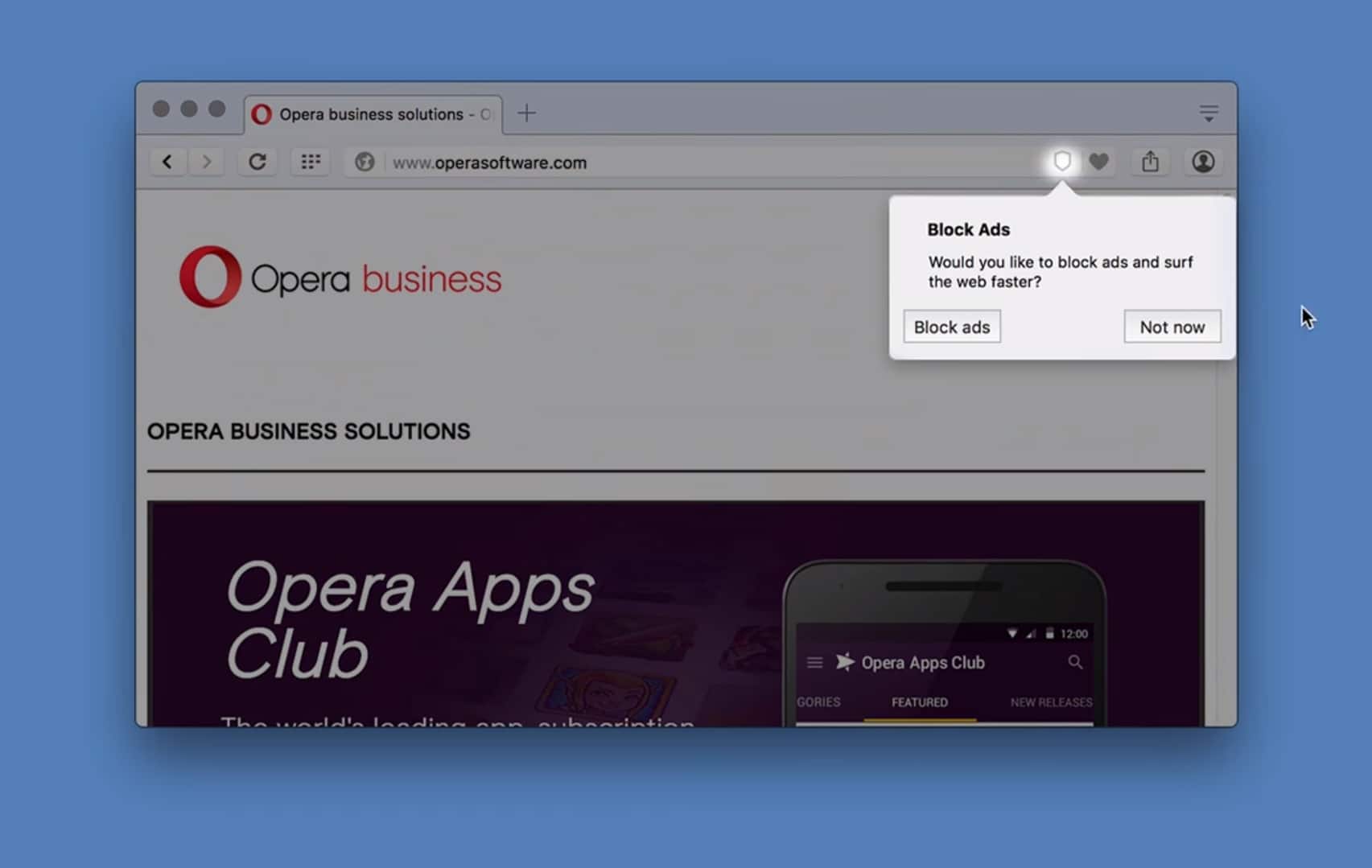Select FEATURED tab in phone mockup
The height and width of the screenshot is (868, 1372).
click(x=920, y=702)
